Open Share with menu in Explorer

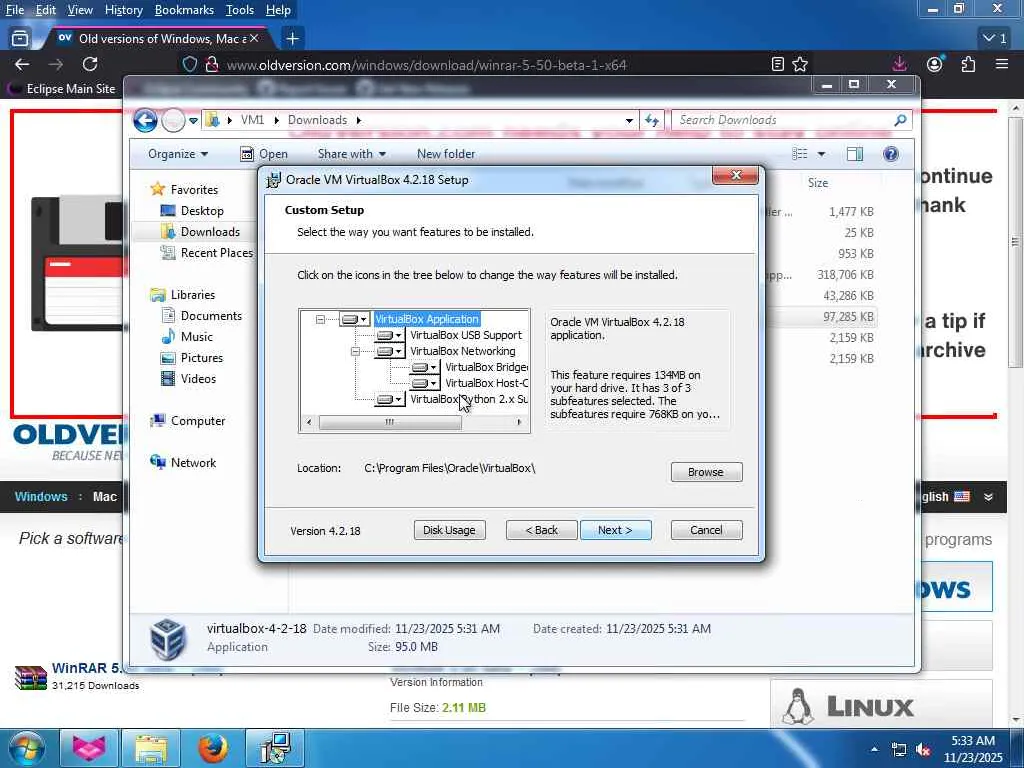(x=351, y=154)
